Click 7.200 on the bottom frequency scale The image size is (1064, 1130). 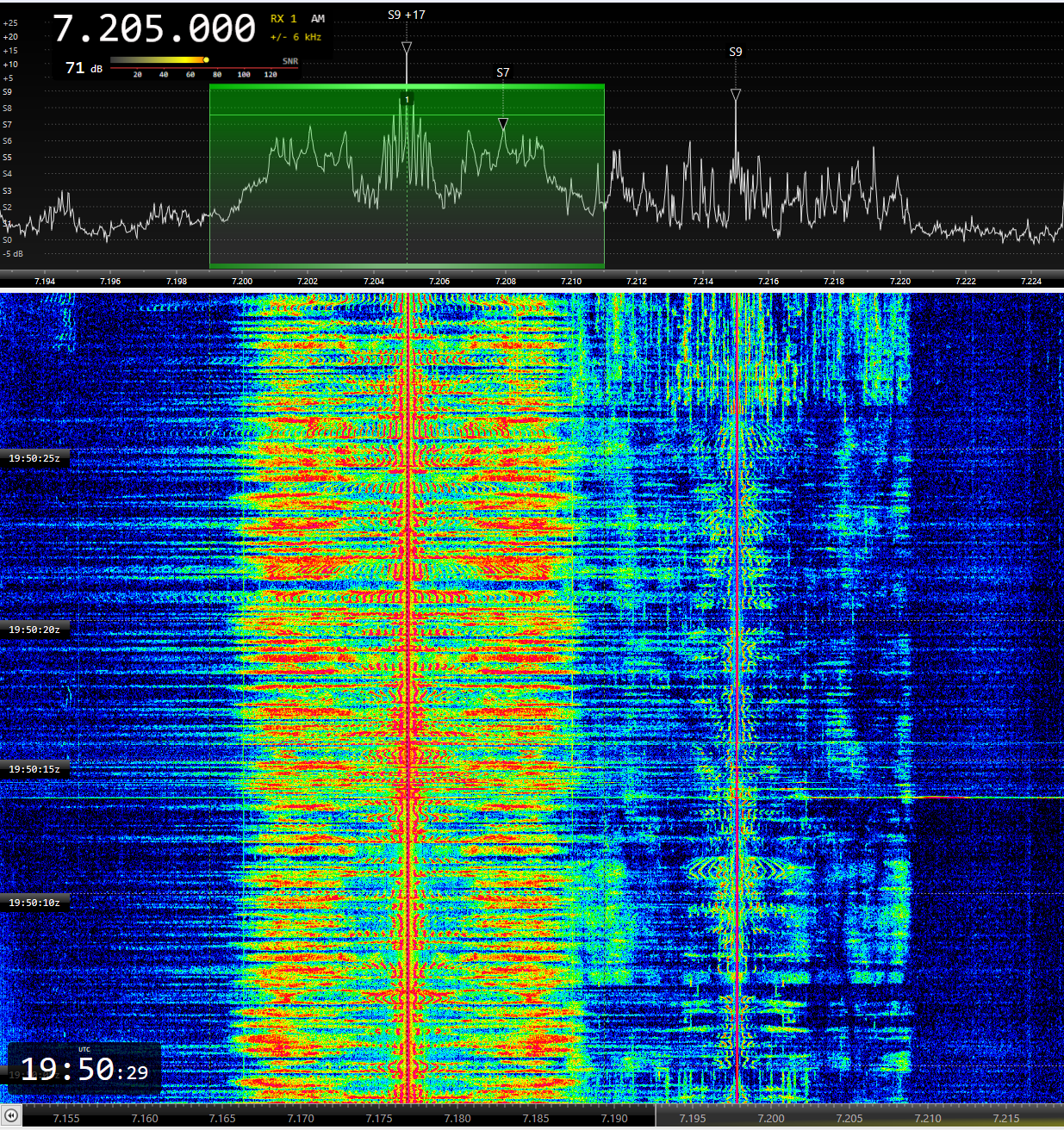771,1118
